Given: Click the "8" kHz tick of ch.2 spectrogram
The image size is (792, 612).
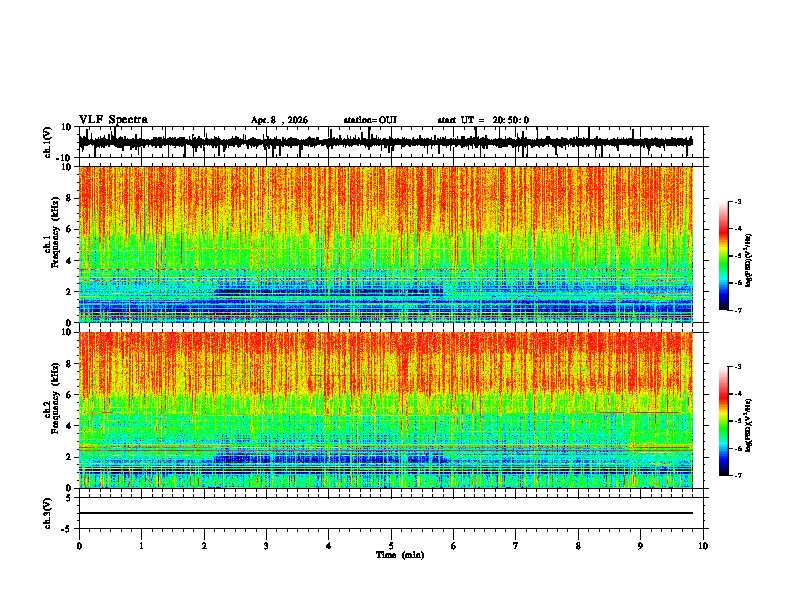Looking at the screenshot, I should [x=69, y=364].
